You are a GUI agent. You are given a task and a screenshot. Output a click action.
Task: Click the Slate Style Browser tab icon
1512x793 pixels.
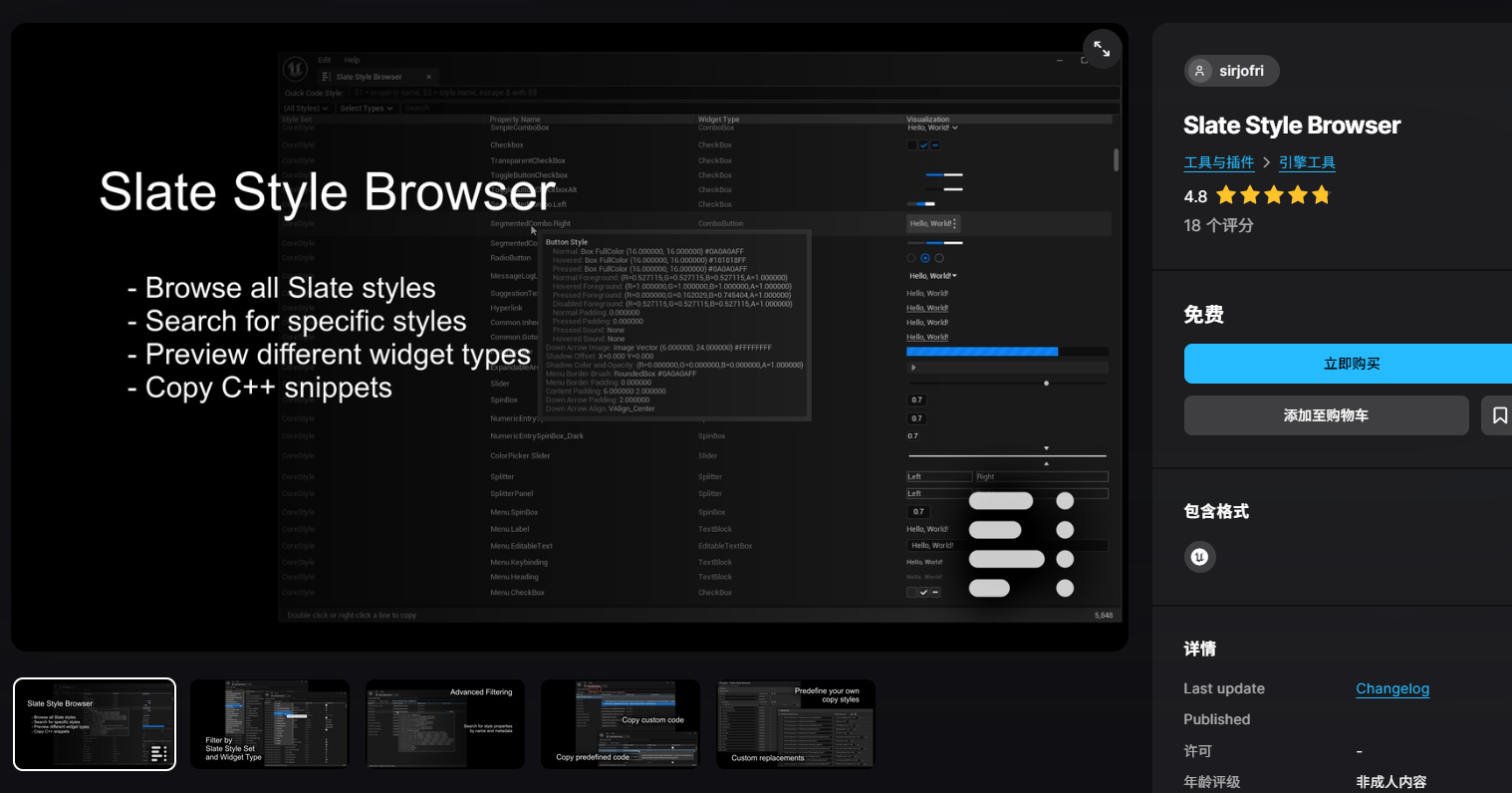coord(326,77)
